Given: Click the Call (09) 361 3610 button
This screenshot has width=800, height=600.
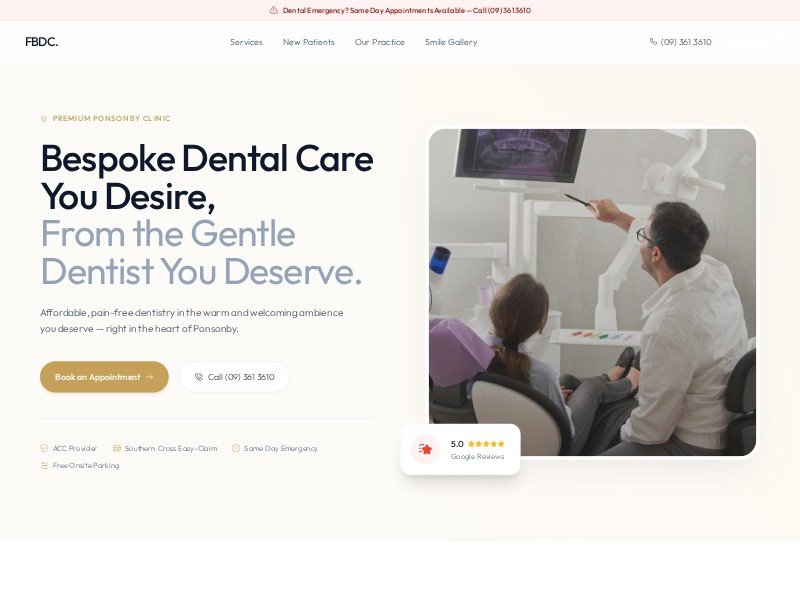Looking at the screenshot, I should (x=235, y=377).
